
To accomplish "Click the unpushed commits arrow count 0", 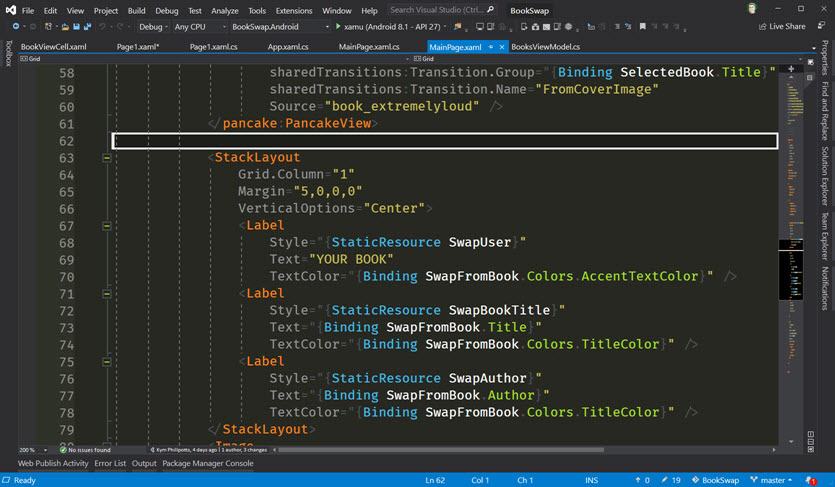I will [642, 480].
